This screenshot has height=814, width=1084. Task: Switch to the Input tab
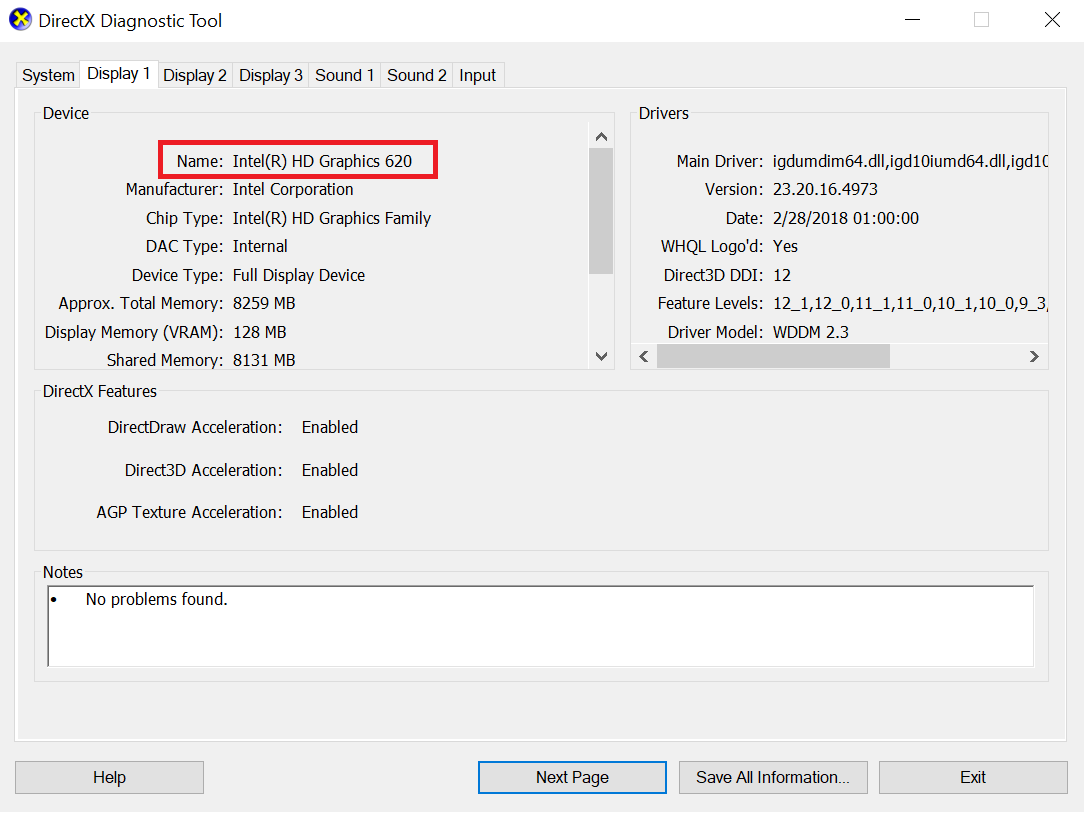478,75
